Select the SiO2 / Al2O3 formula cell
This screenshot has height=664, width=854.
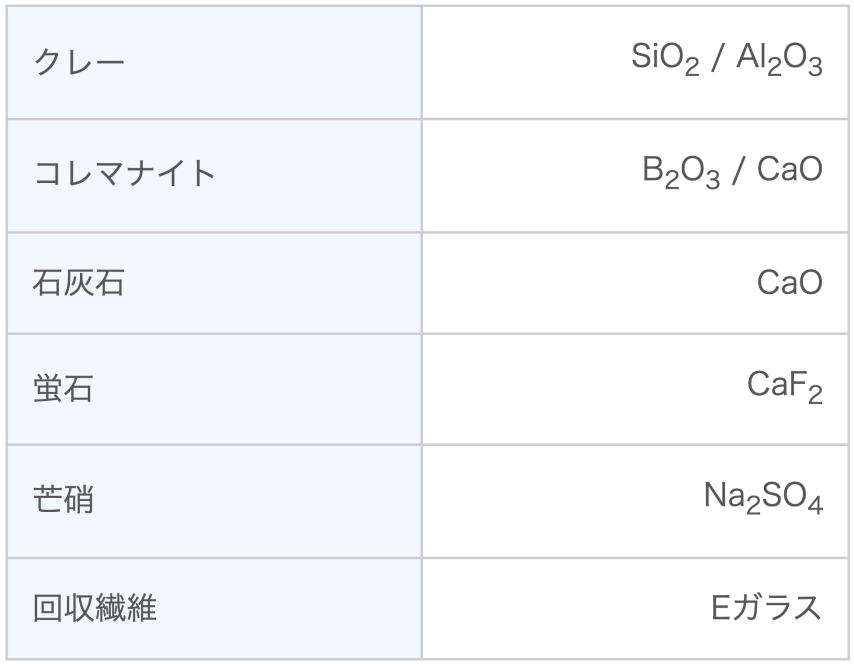635,63
